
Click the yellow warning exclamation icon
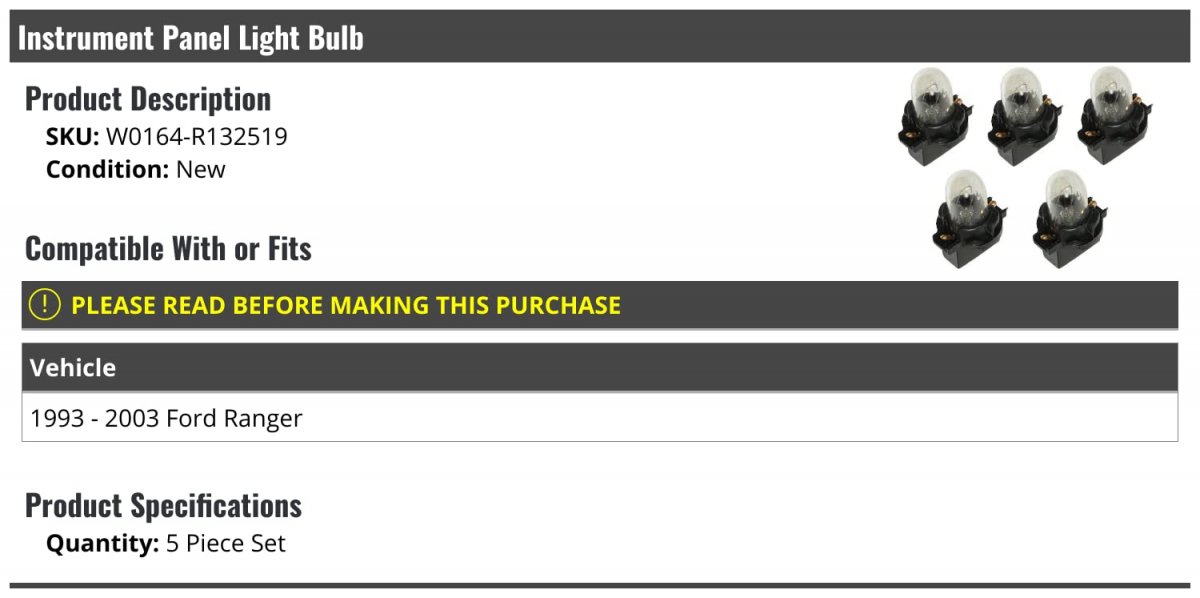tap(44, 305)
